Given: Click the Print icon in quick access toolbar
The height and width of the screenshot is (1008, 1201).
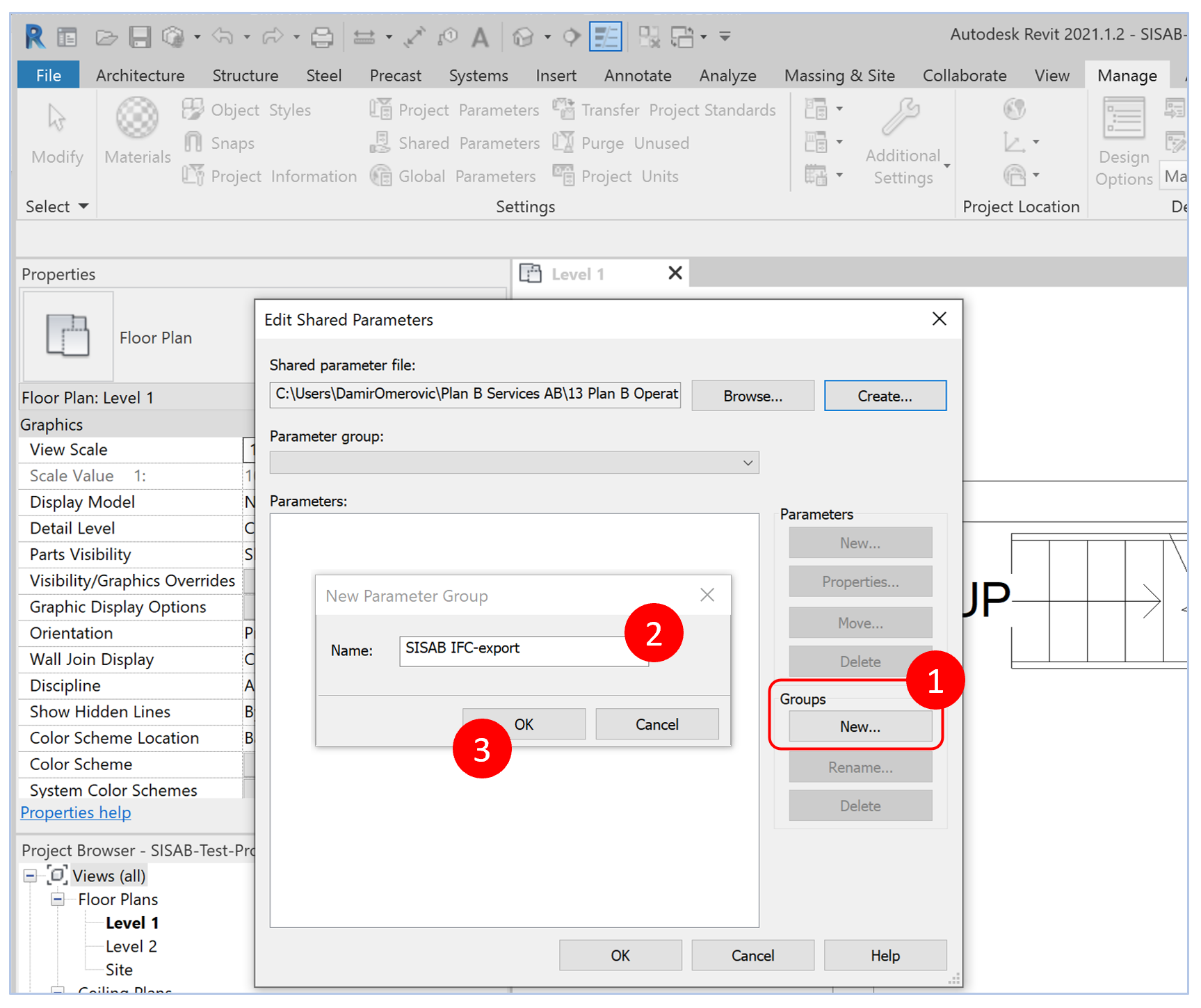Looking at the screenshot, I should tap(321, 37).
